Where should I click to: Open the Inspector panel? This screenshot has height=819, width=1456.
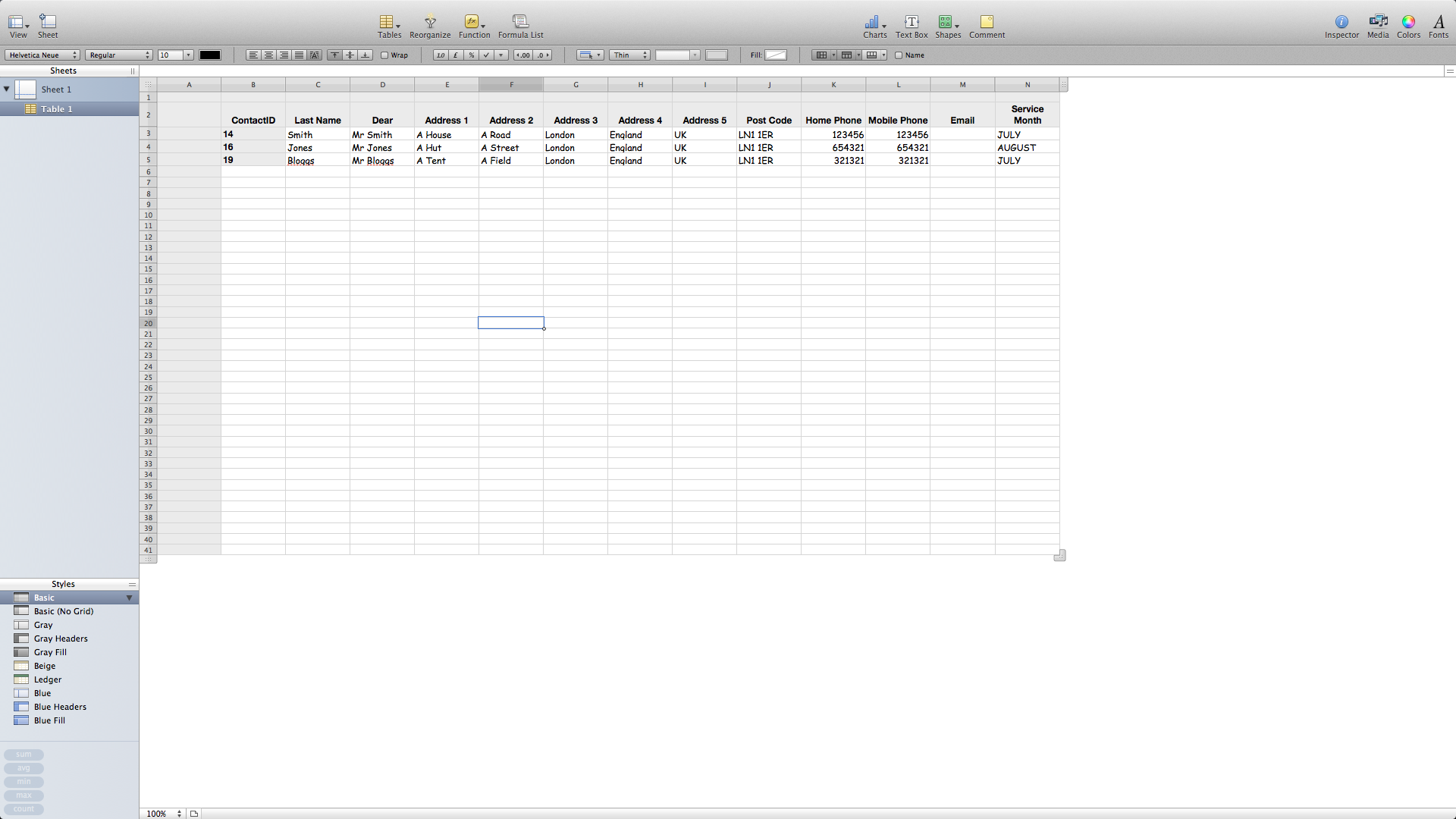1341,22
